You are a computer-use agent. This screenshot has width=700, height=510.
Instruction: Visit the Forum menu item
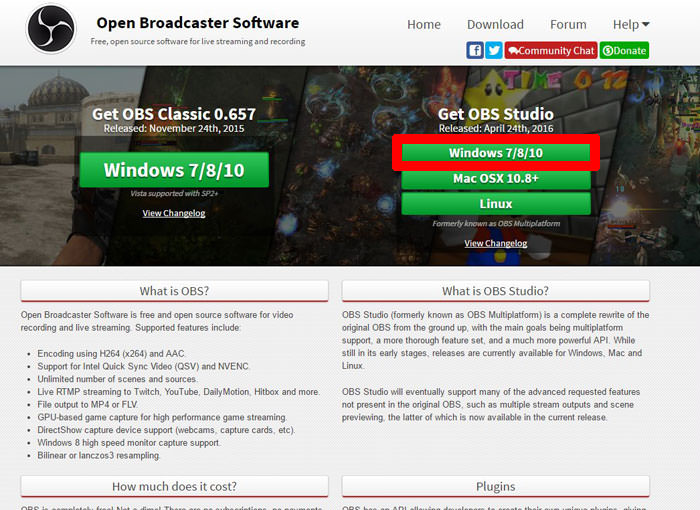pos(568,25)
